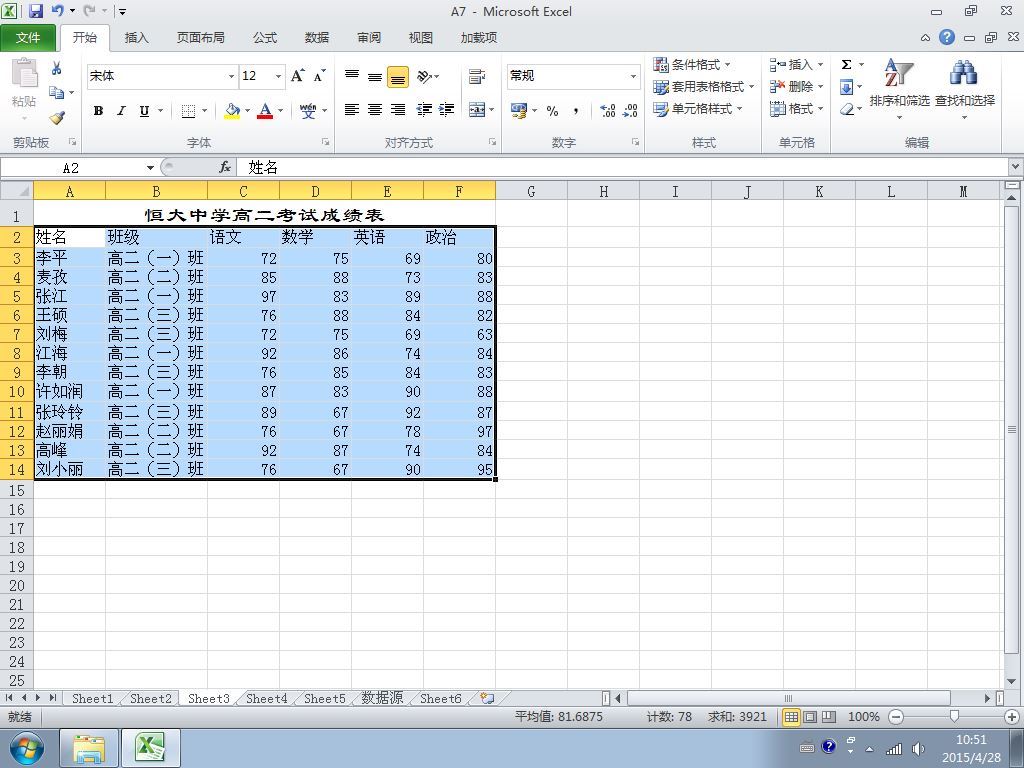
Task: Toggle center text horizontally
Action: 375,110
